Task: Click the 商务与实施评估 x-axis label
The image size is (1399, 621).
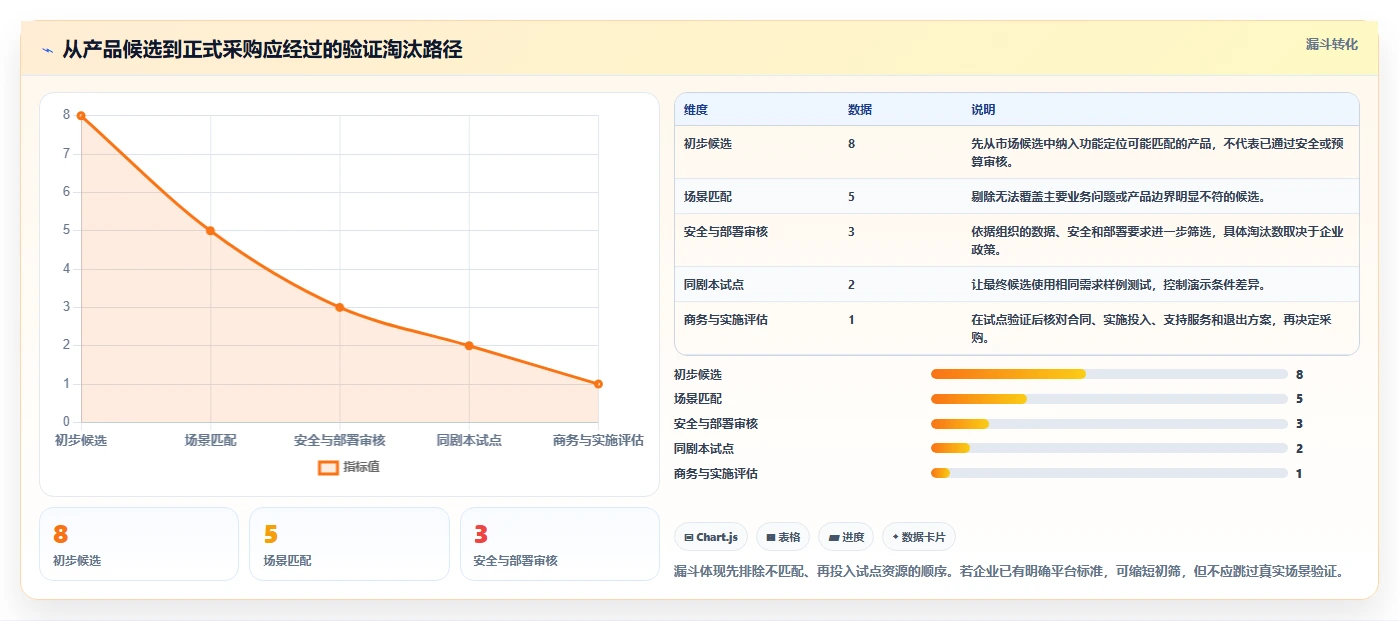Action: coord(598,440)
